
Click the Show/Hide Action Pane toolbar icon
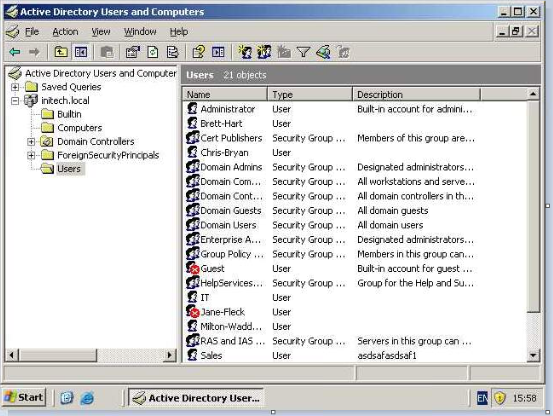click(218, 52)
